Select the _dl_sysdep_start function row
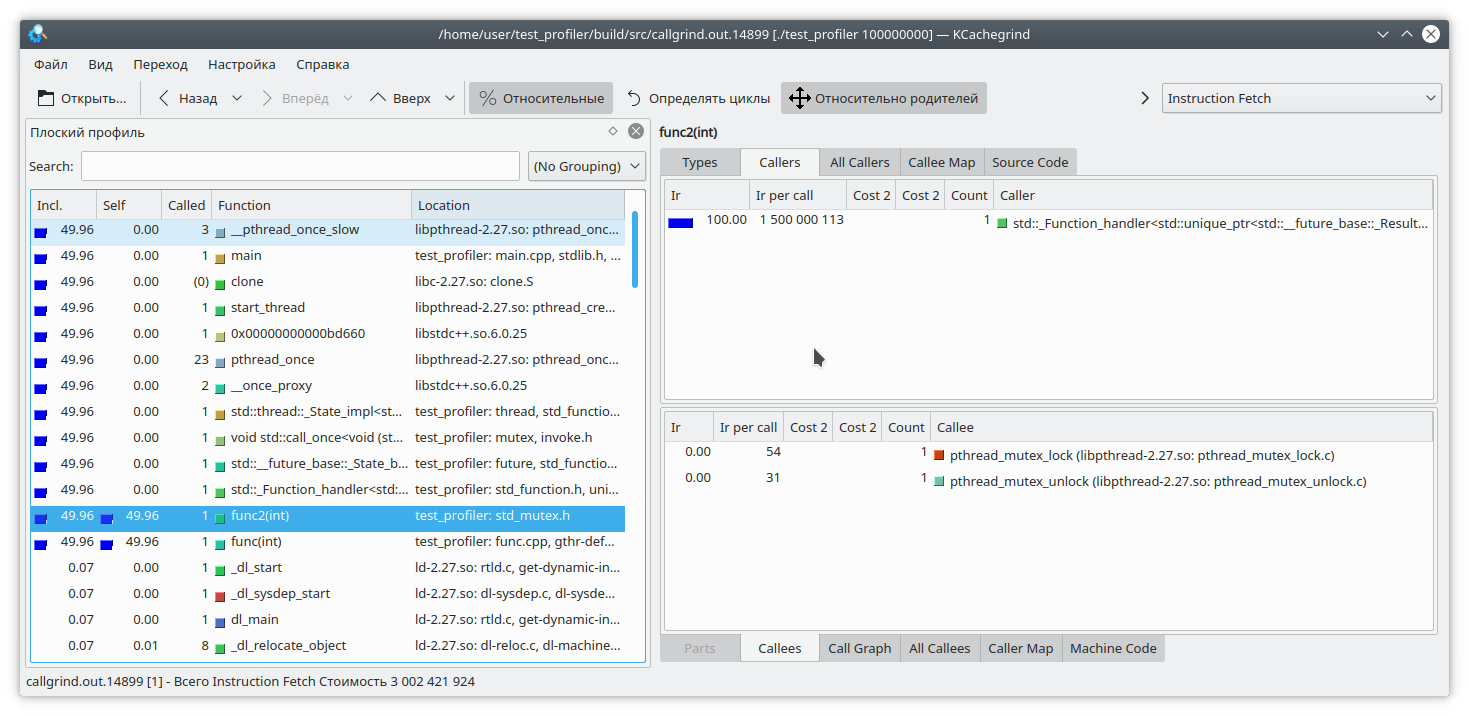 (x=328, y=594)
